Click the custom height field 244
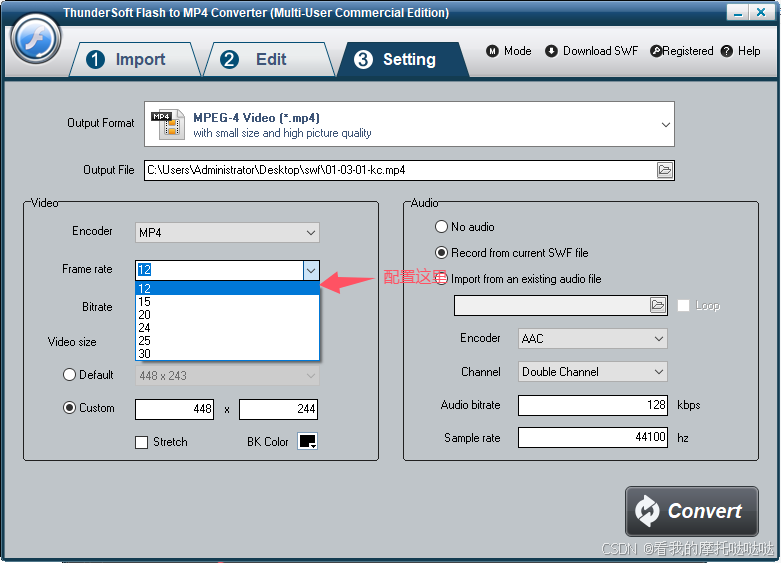 [278, 410]
